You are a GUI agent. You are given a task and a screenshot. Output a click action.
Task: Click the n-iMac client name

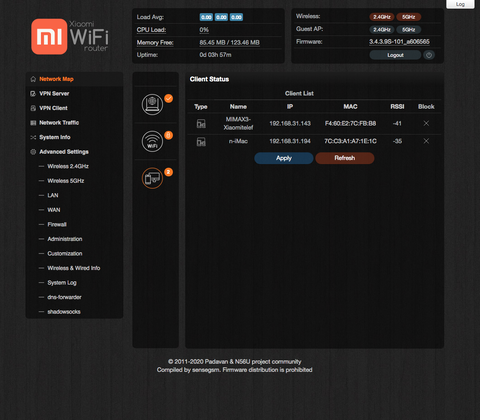[x=238, y=141]
